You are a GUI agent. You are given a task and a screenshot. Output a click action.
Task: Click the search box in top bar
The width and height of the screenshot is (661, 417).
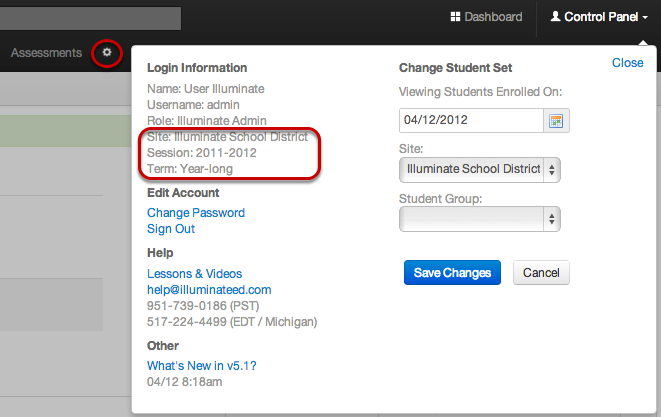coord(90,18)
